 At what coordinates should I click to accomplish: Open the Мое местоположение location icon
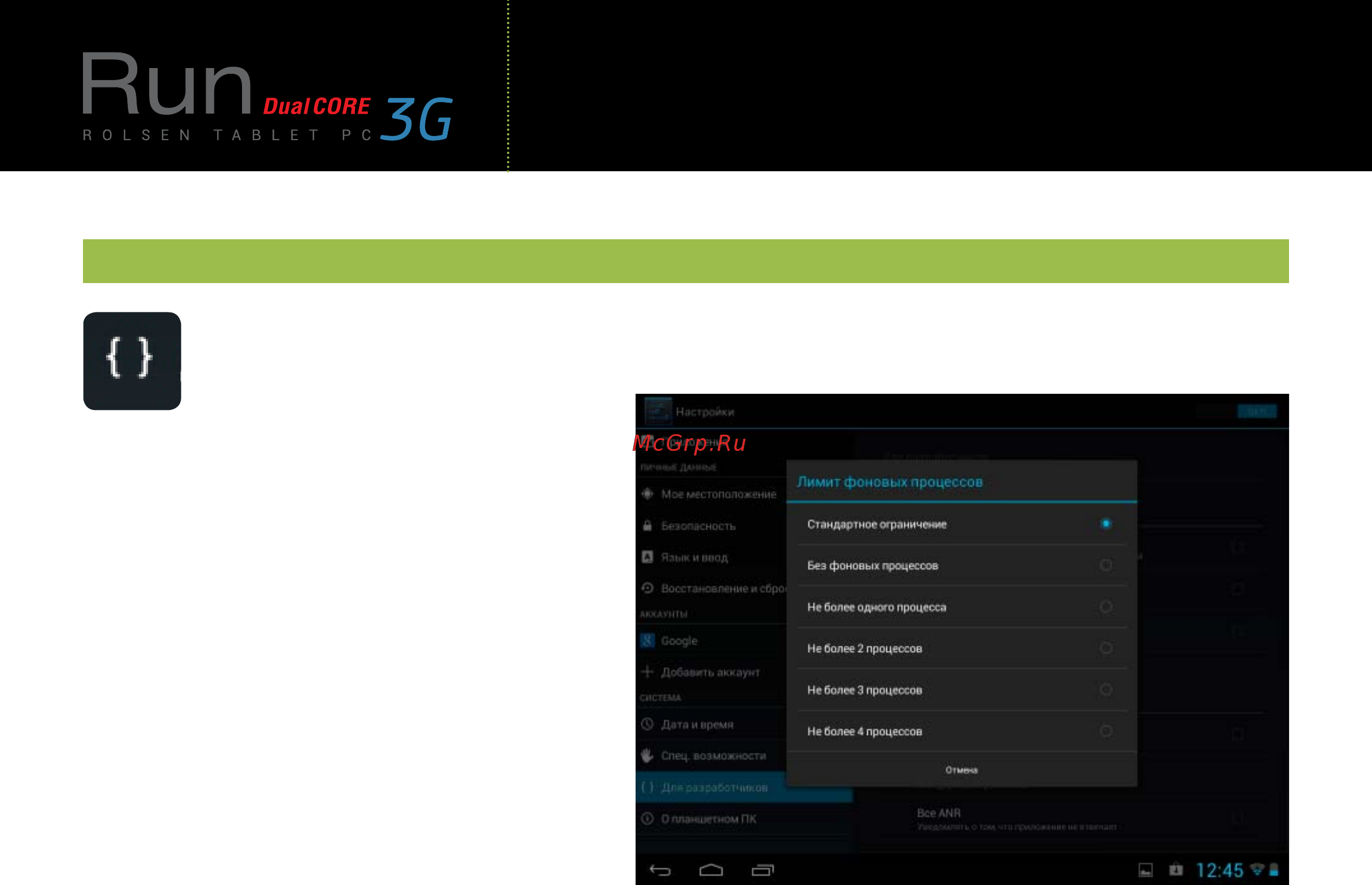pyautogui.click(x=648, y=494)
